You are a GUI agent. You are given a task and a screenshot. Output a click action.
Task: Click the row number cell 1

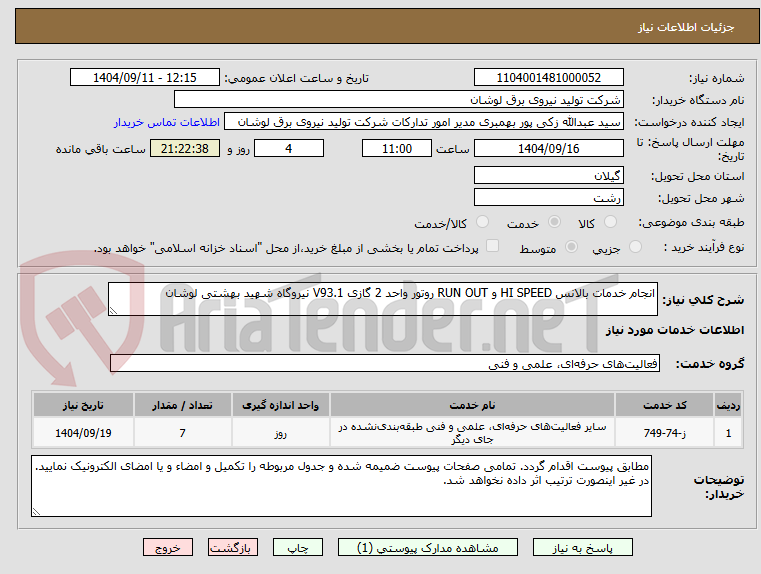coord(728,433)
